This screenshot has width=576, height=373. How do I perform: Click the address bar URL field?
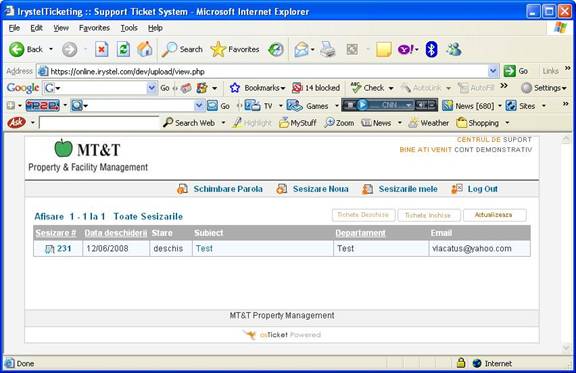[x=263, y=71]
